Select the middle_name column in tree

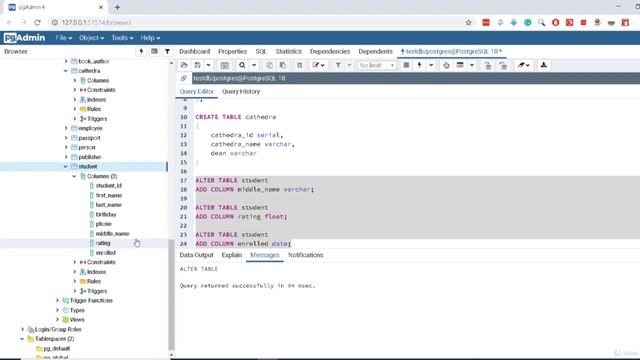click(112, 233)
